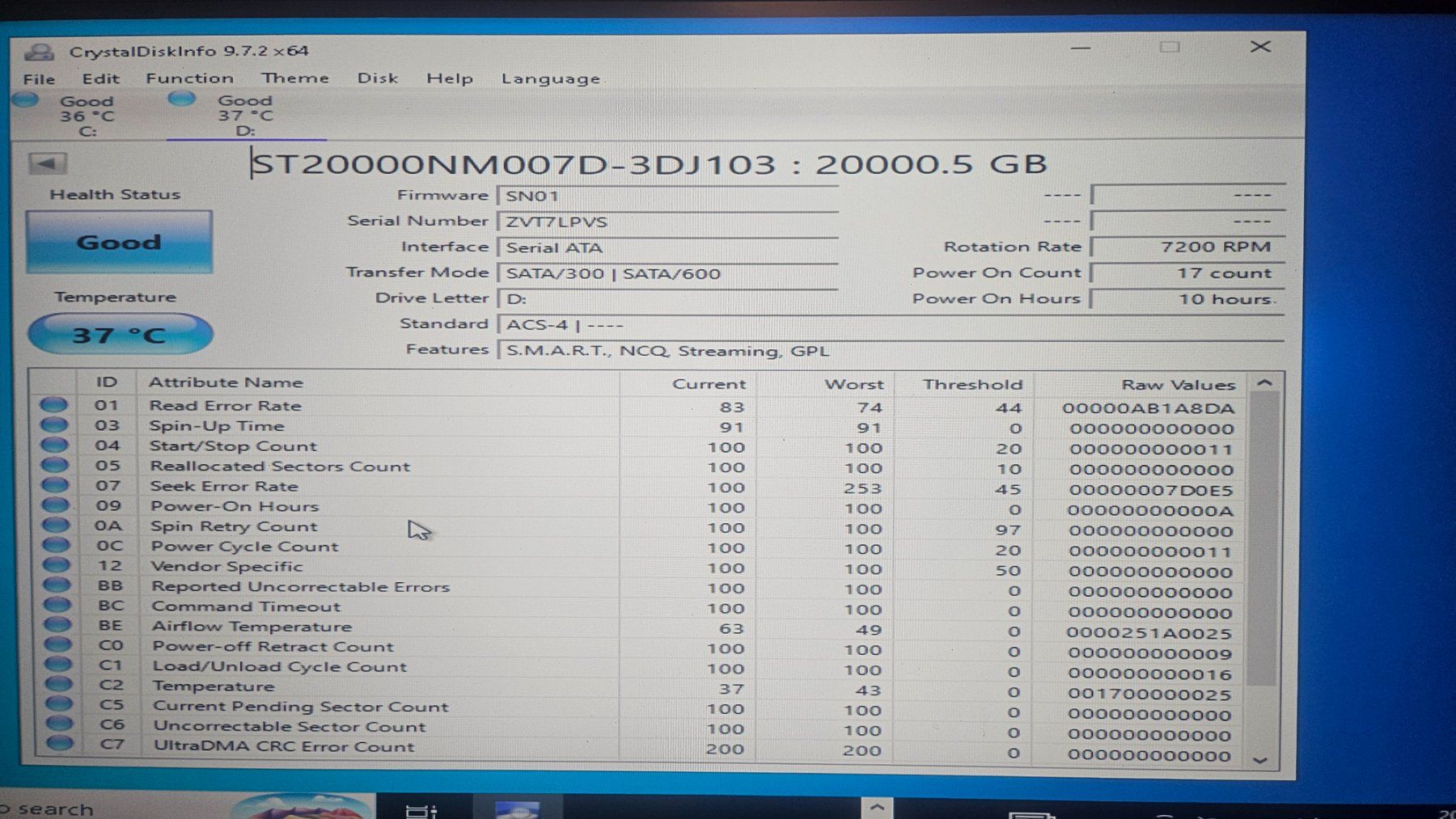The image size is (1456, 819).
Task: Open the Edit menu
Action: 100,78
